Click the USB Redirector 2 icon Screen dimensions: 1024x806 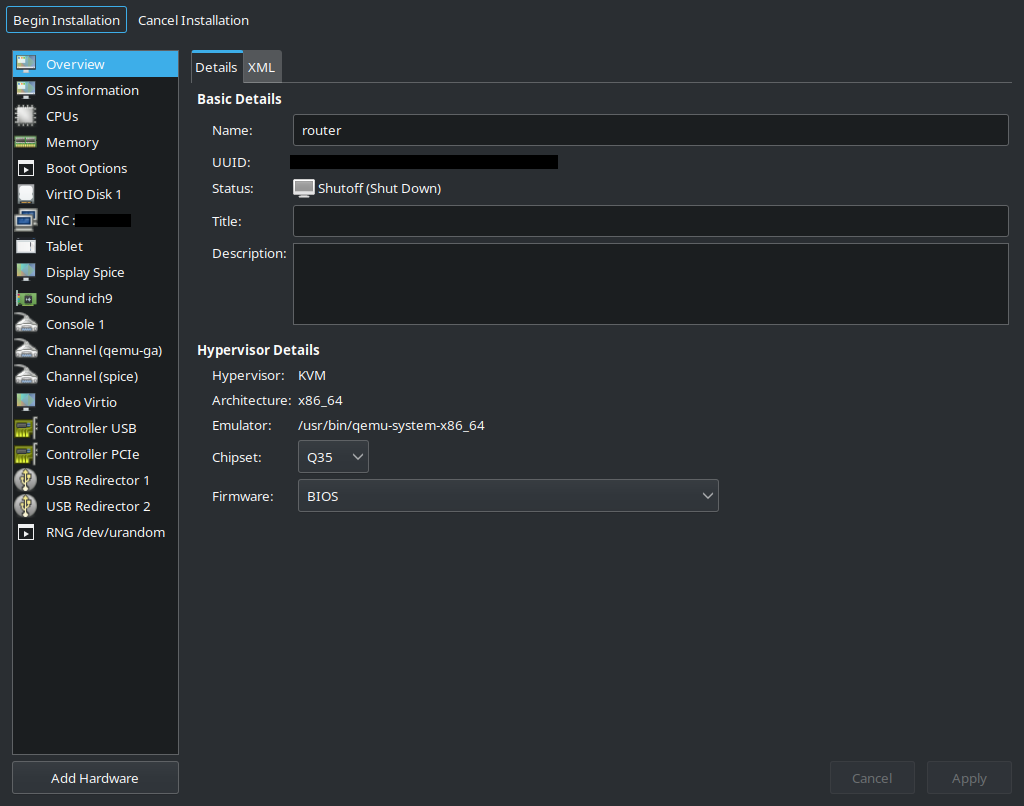click(26, 506)
